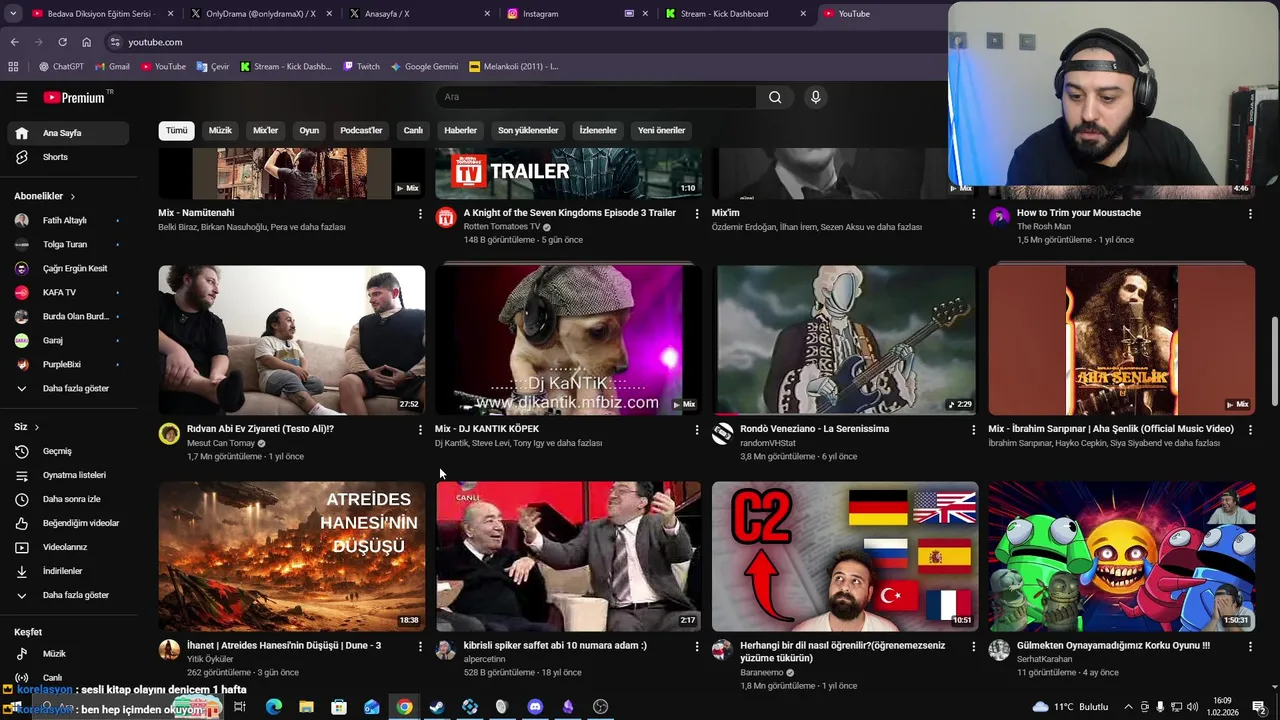Screen dimensions: 1280x720
Task: Select the Canlı filter chip
Action: click(x=413, y=130)
